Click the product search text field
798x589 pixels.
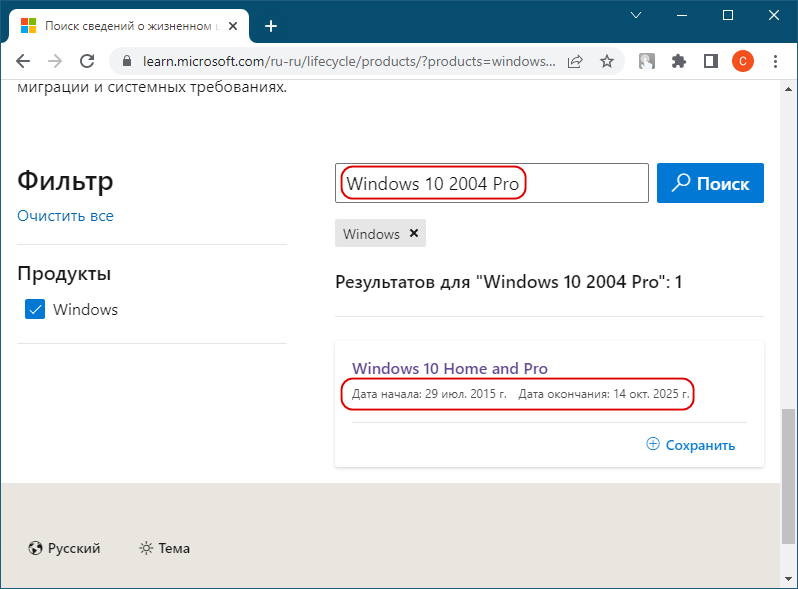pyautogui.click(x=492, y=183)
